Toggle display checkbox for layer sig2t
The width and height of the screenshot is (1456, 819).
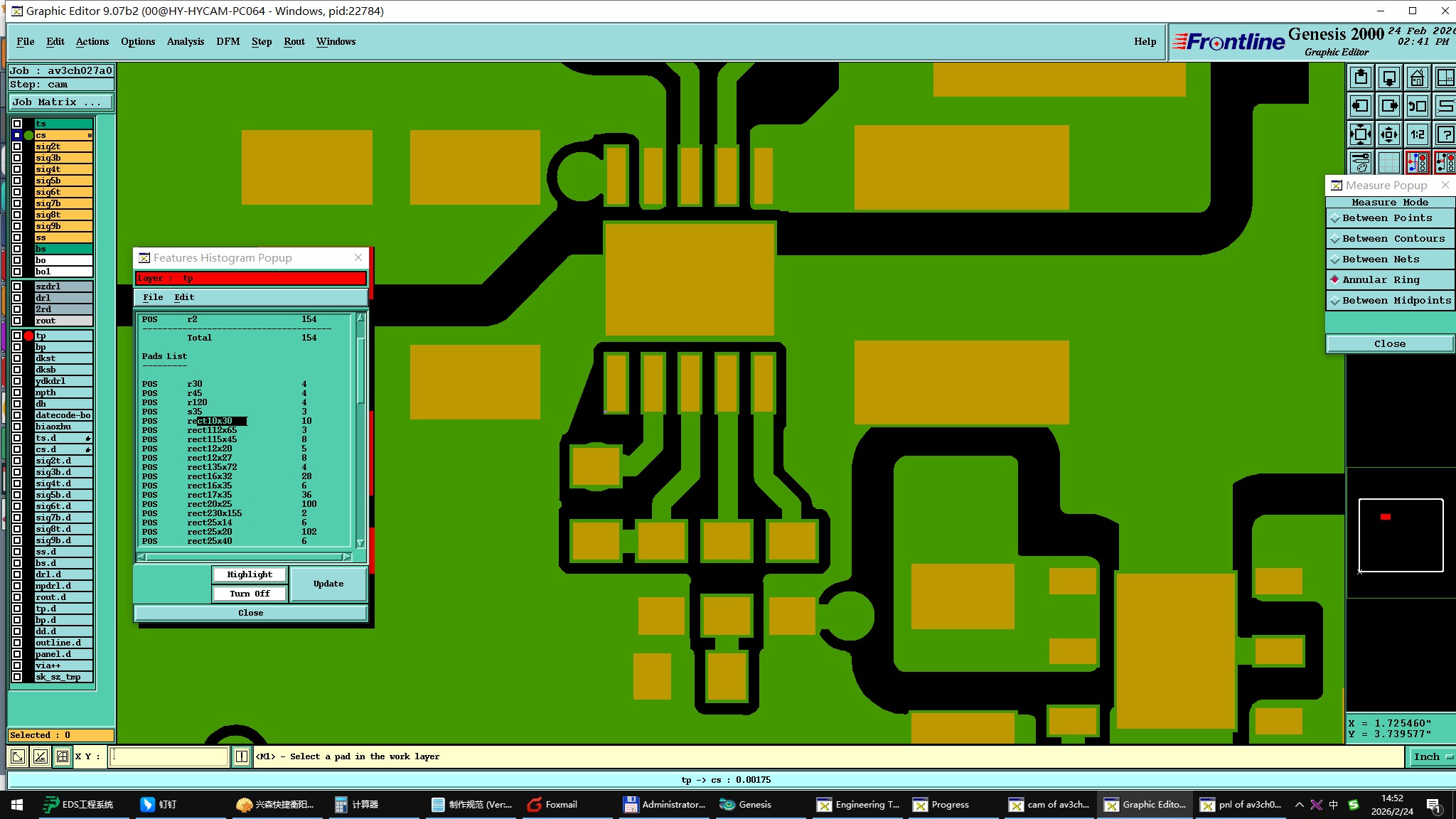[x=17, y=146]
